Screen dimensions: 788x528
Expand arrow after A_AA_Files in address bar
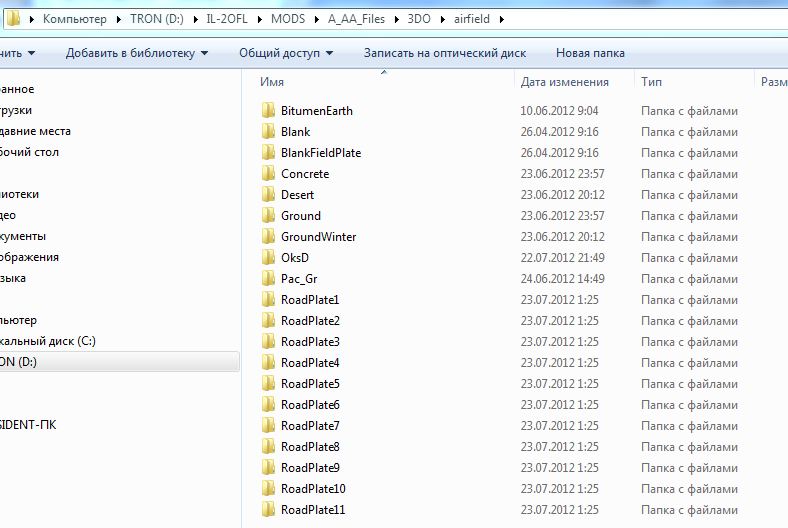coord(397,20)
